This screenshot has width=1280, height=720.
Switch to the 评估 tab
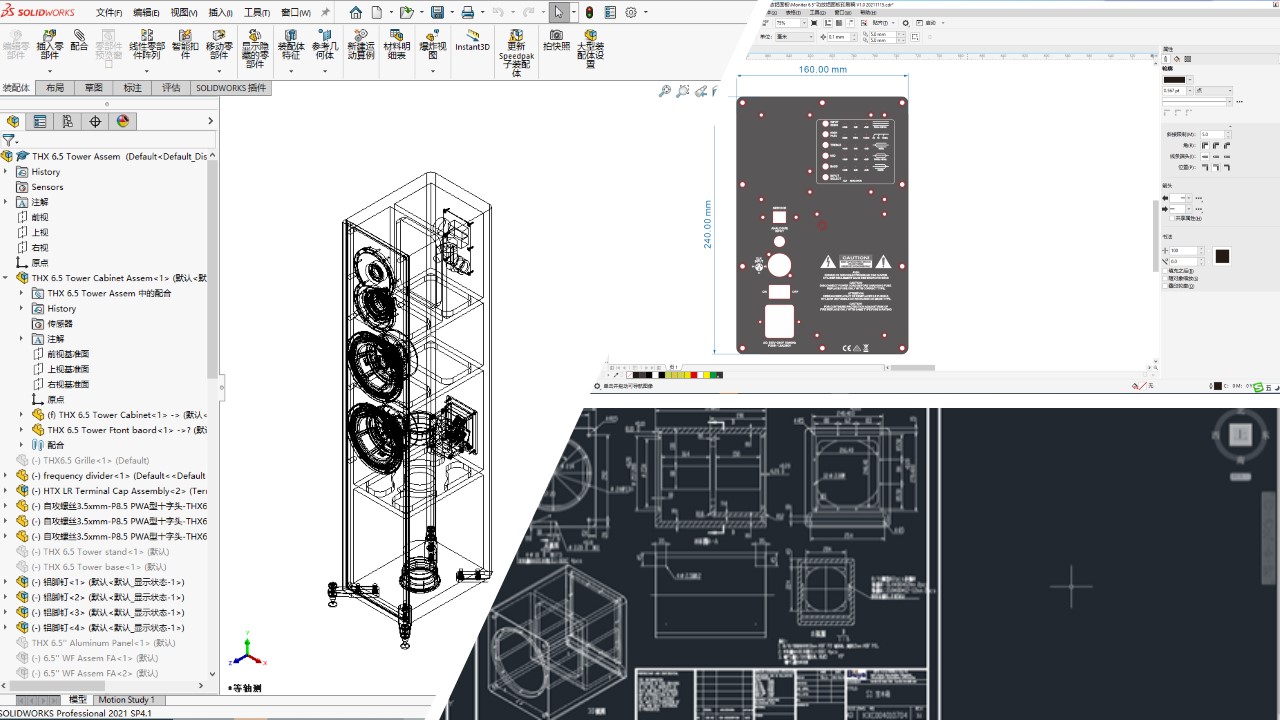171,88
